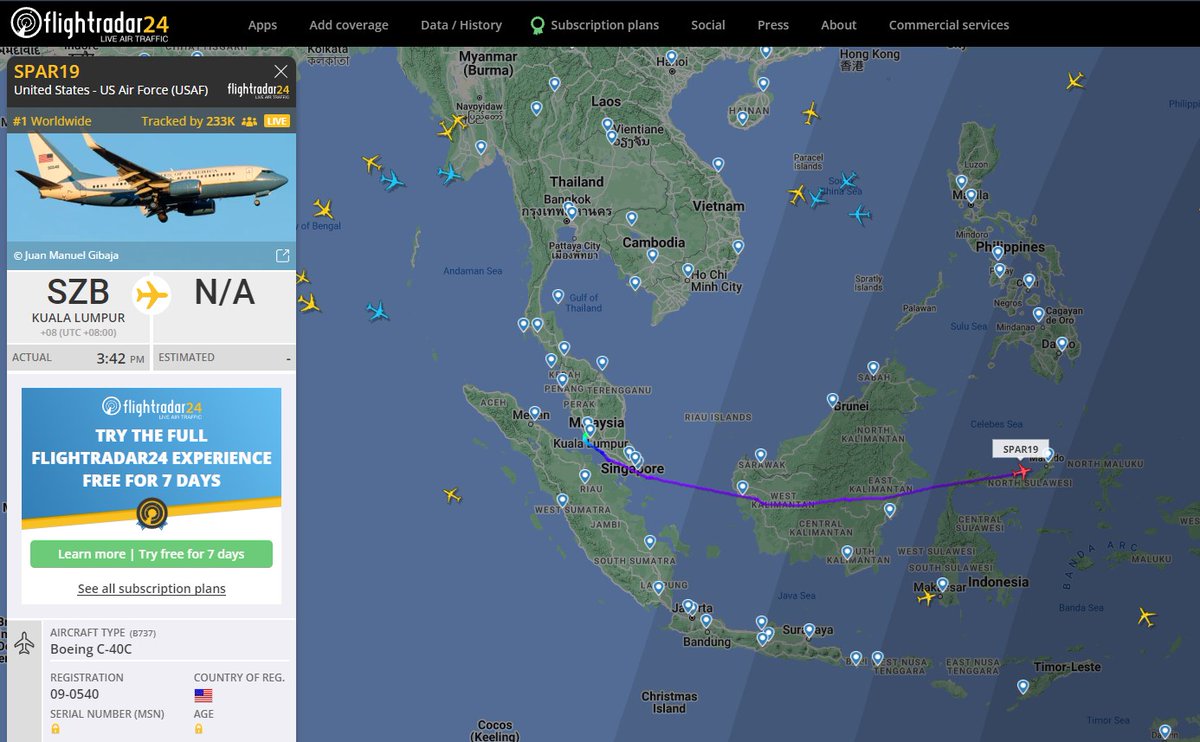Click viewers group icon next to 233K
The image size is (1200, 742).
pyautogui.click(x=249, y=121)
